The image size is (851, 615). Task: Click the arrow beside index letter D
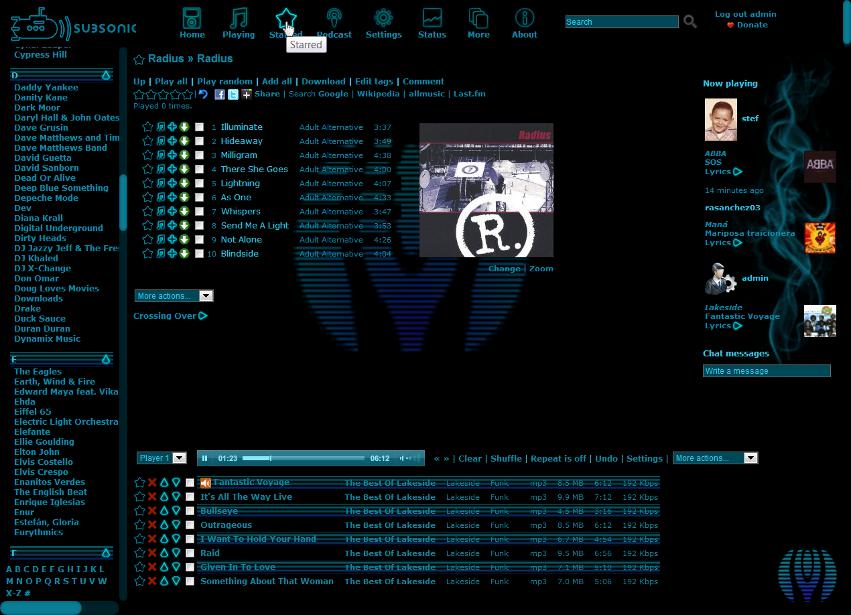[x=106, y=75]
